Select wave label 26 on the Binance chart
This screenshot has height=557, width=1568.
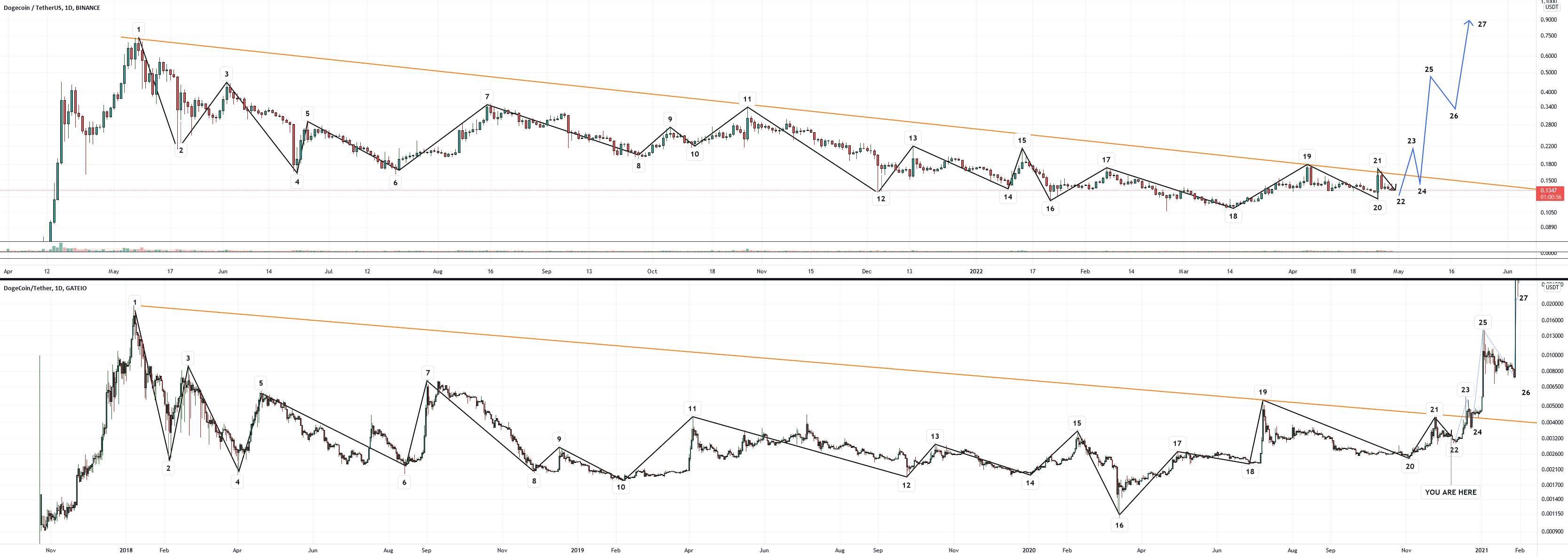coord(1454,116)
